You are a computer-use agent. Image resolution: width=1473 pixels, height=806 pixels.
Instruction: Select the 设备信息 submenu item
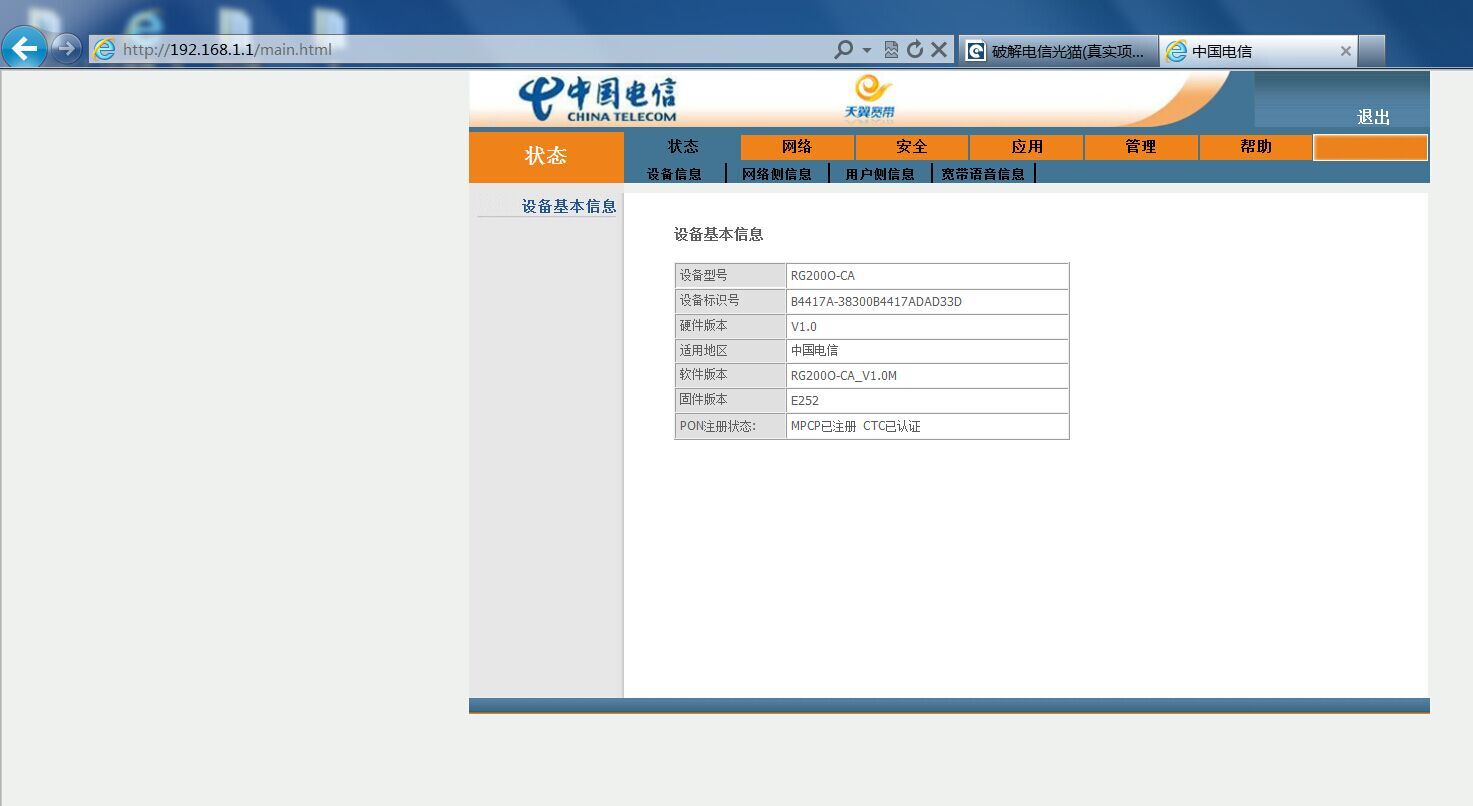(x=675, y=174)
